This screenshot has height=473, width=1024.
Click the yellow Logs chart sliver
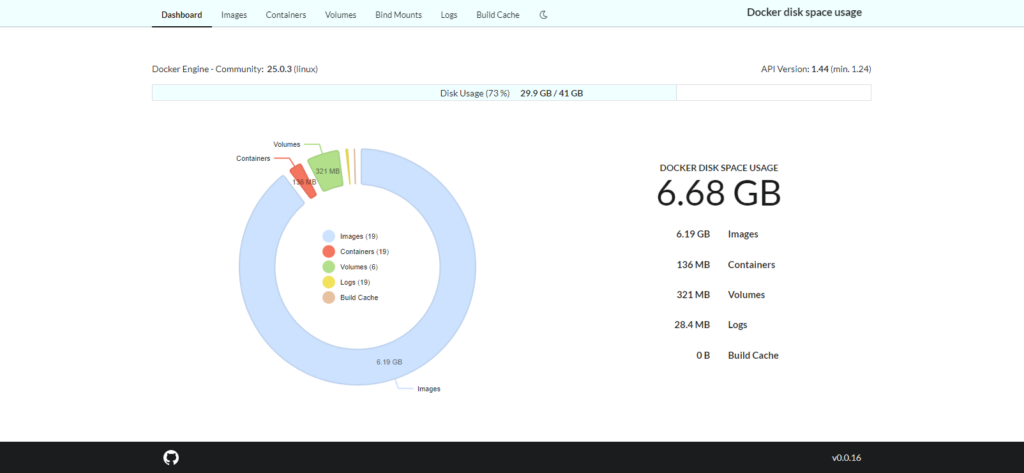click(348, 167)
